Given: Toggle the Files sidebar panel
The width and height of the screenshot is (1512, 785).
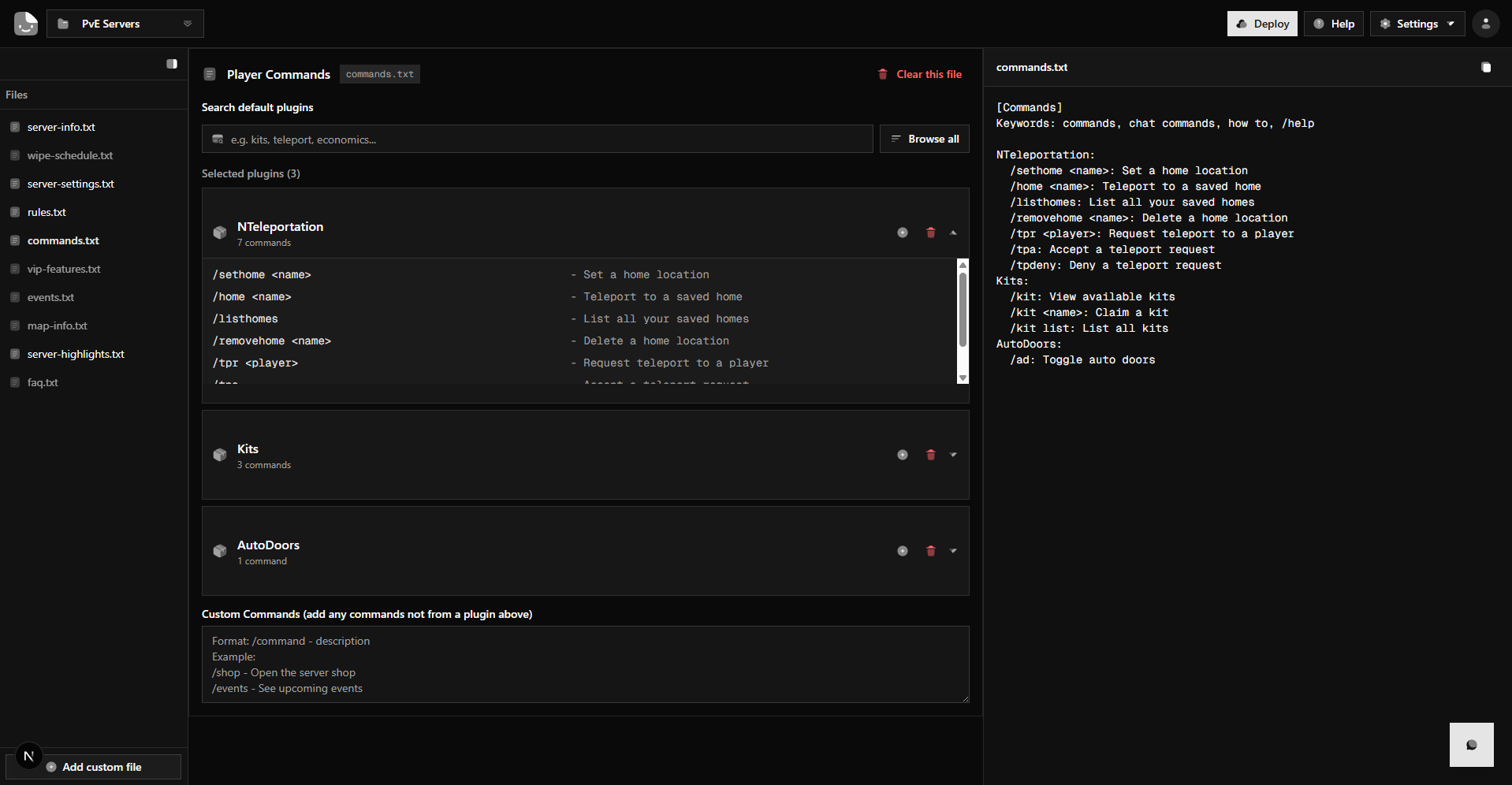Looking at the screenshot, I should point(172,64).
